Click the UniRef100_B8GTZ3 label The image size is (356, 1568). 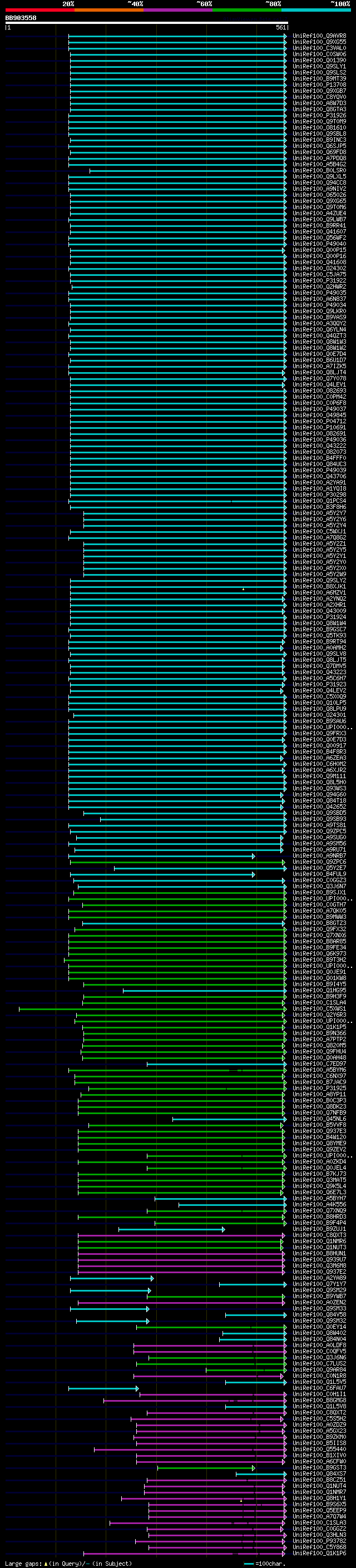pos(319,923)
